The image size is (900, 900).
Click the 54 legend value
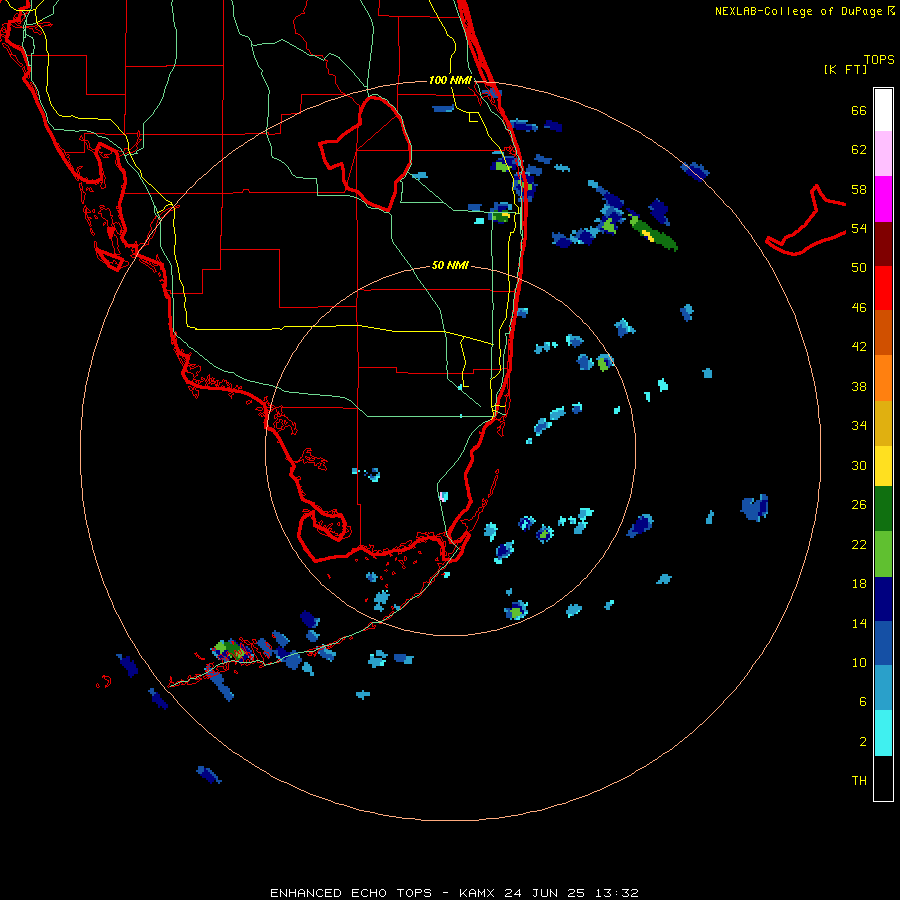859,228
